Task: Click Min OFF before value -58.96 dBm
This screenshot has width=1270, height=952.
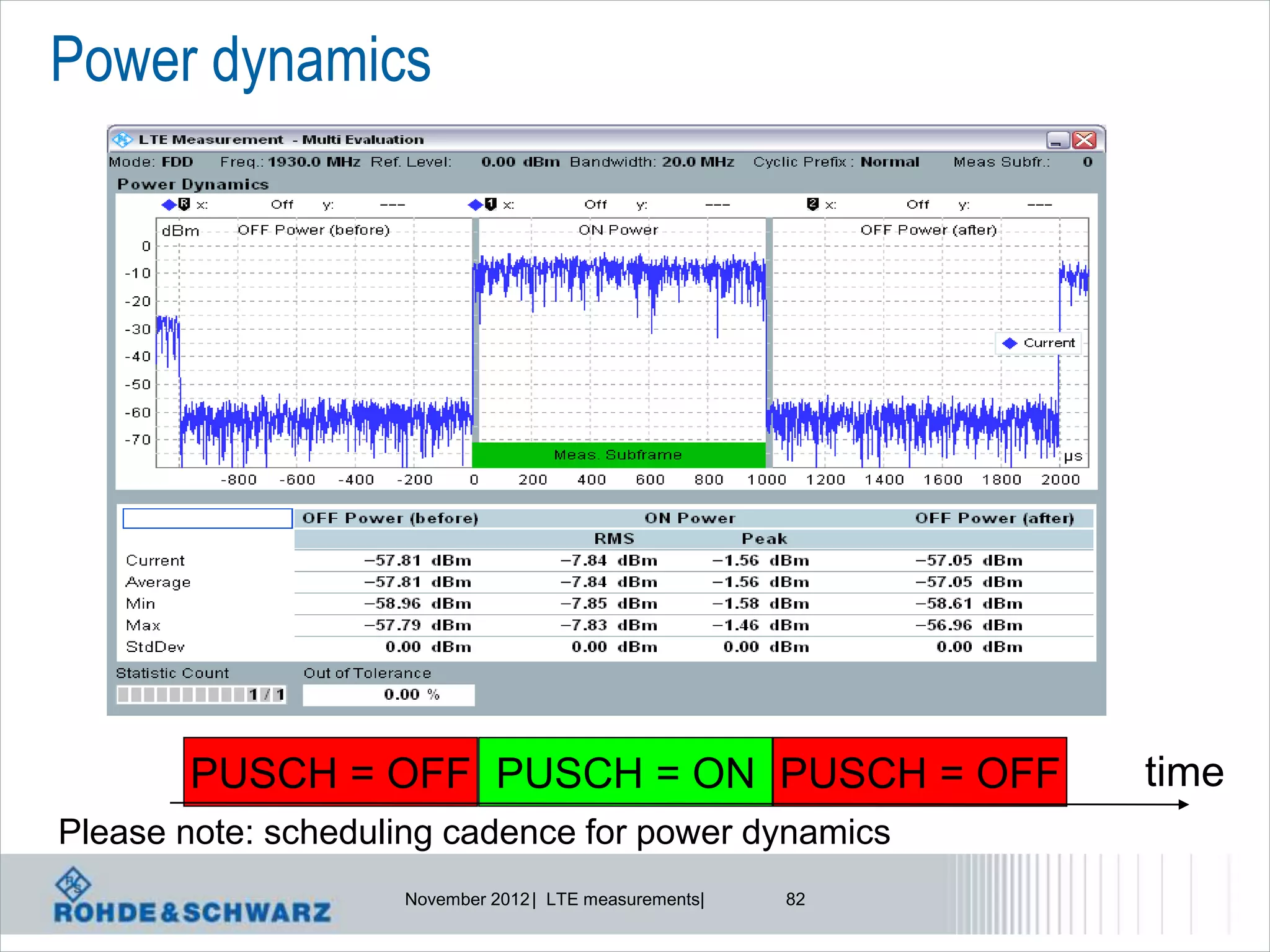Action: pos(417,604)
